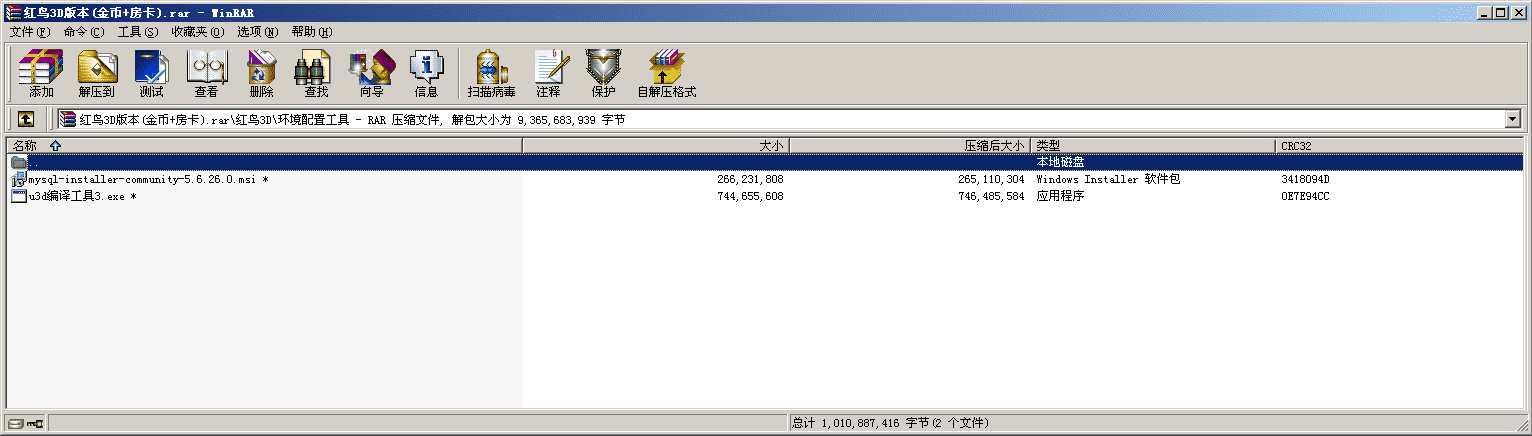Show archive 信息 (Info) icon
Screen dimensions: 1532x436
click(x=426, y=73)
